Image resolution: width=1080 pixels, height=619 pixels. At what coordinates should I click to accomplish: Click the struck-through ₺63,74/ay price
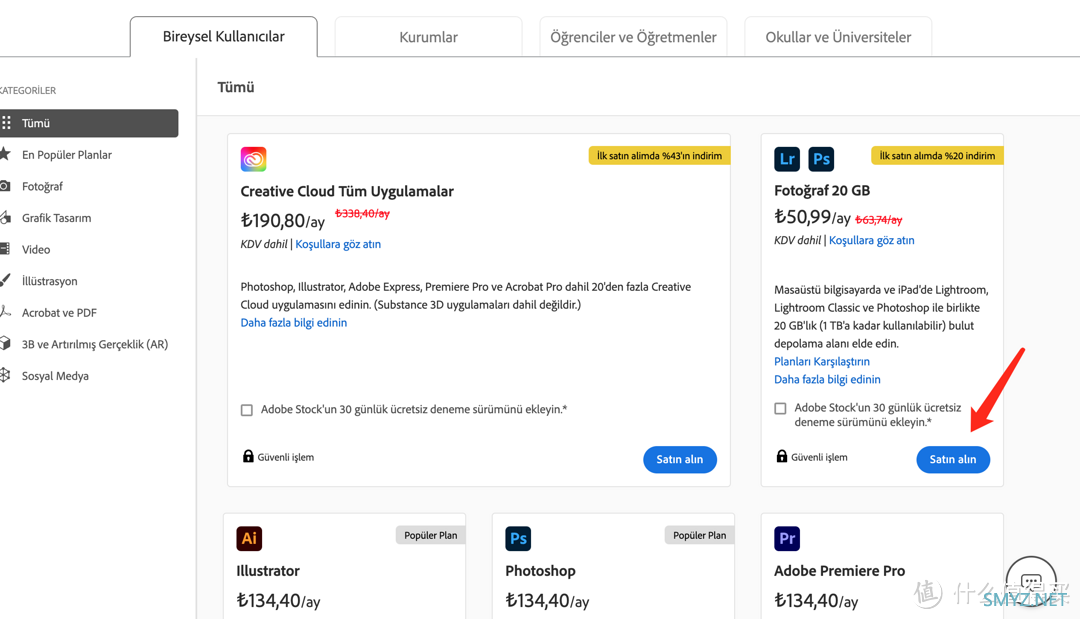878,220
